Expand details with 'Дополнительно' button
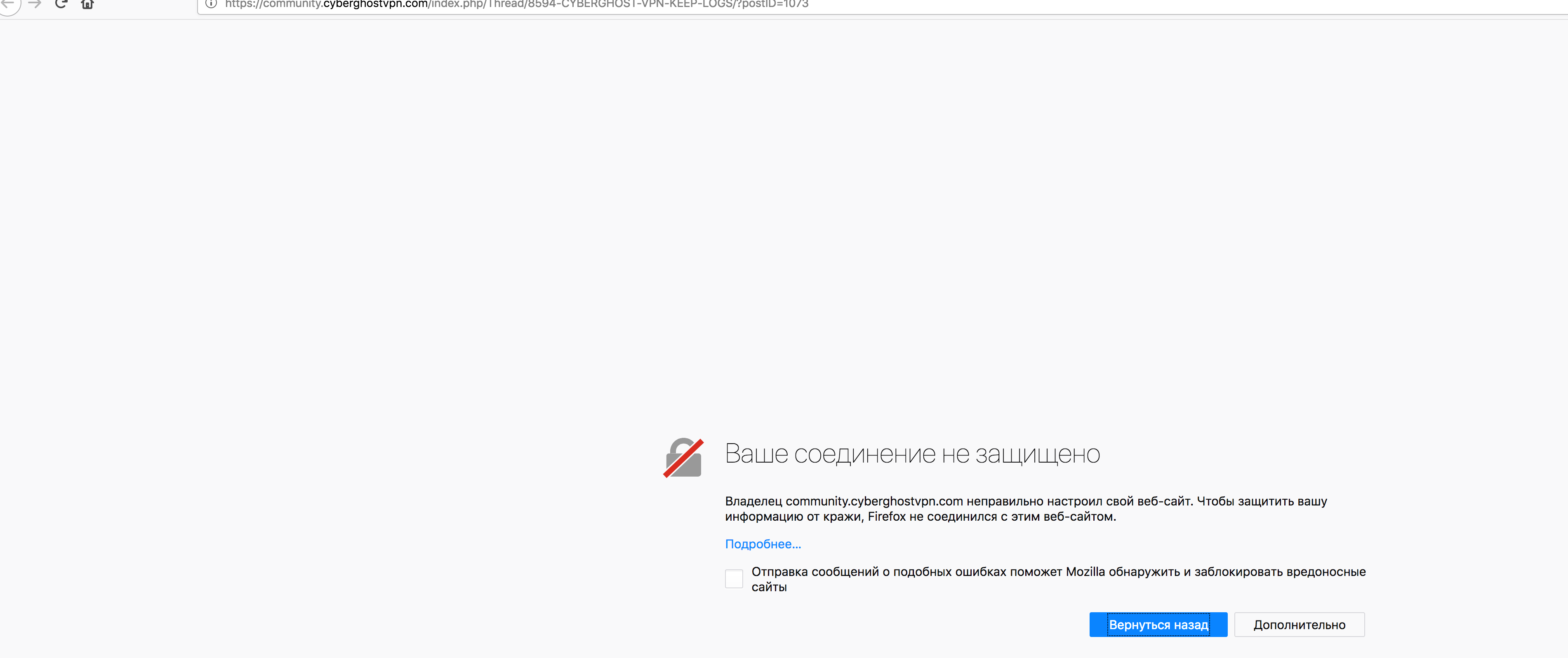The width and height of the screenshot is (1568, 658). coord(1299,625)
